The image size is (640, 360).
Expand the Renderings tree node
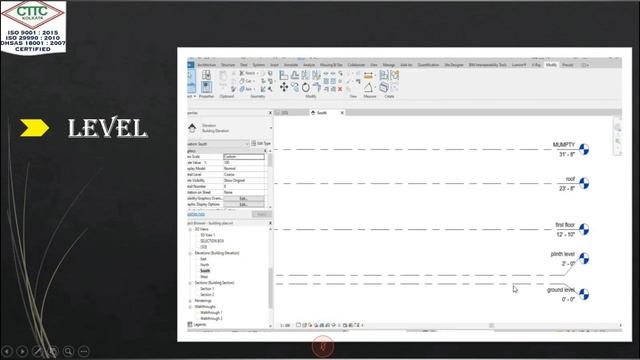[190, 301]
